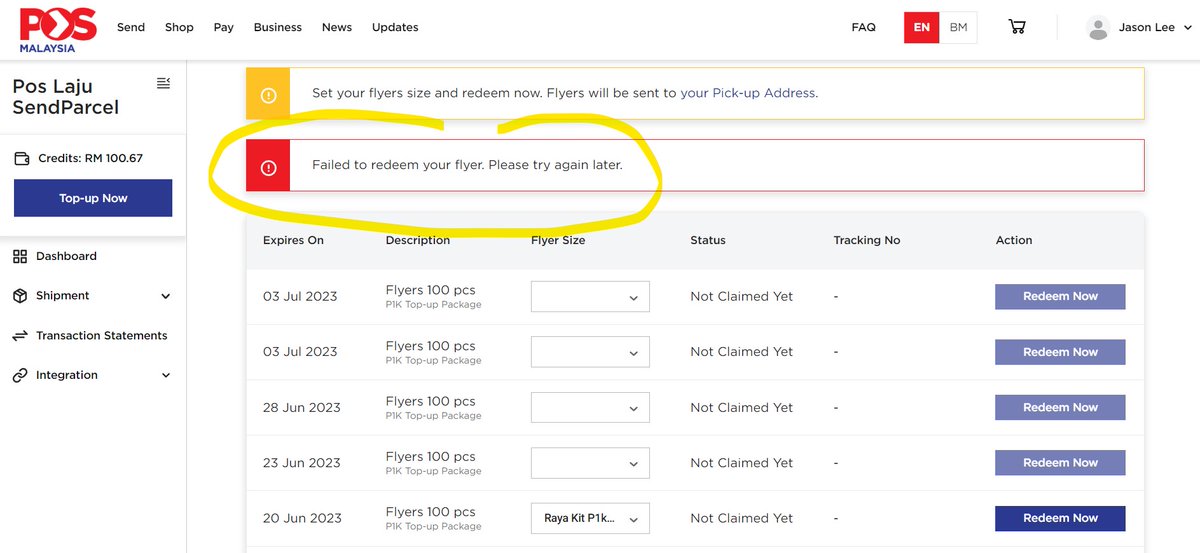Open Flyer Size dropdown for first 03 Jul 2023 row
1200x553 pixels.
click(590, 297)
